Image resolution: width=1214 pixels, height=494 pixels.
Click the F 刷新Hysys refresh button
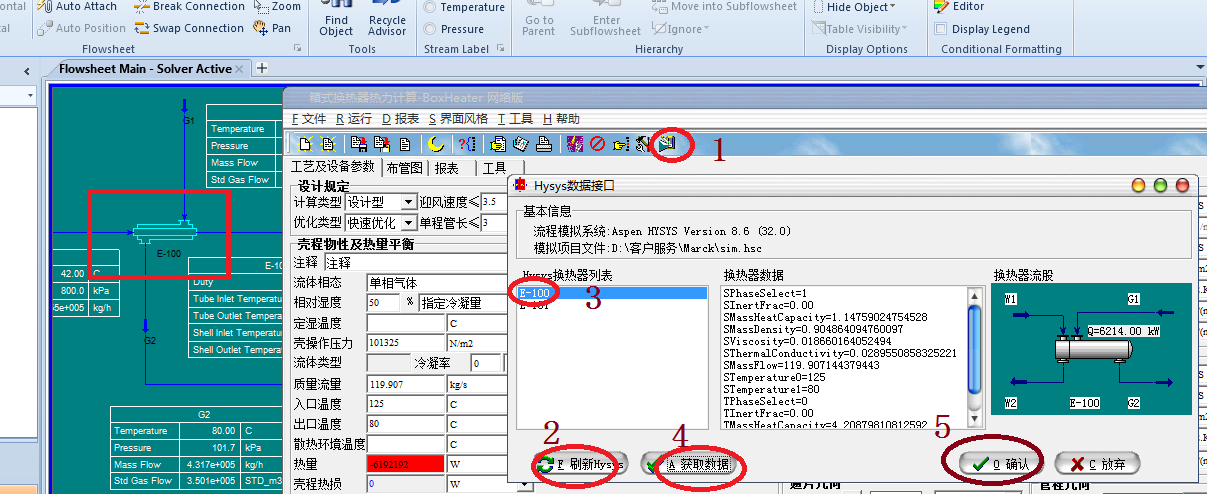[x=580, y=465]
